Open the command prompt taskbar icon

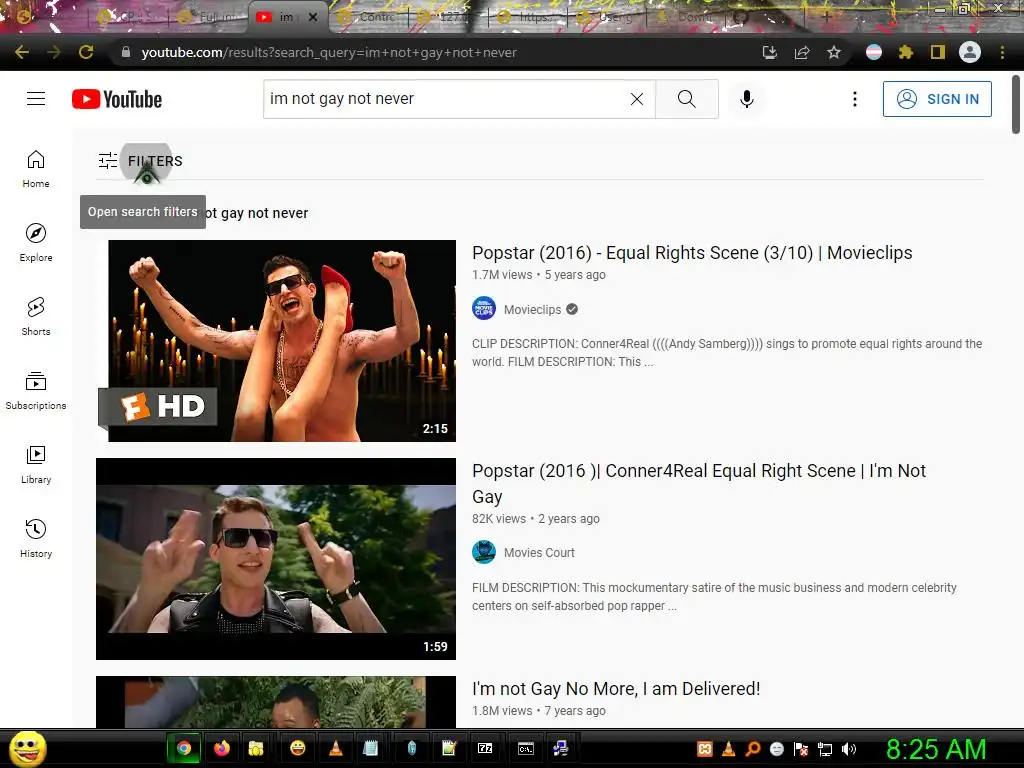[526, 748]
